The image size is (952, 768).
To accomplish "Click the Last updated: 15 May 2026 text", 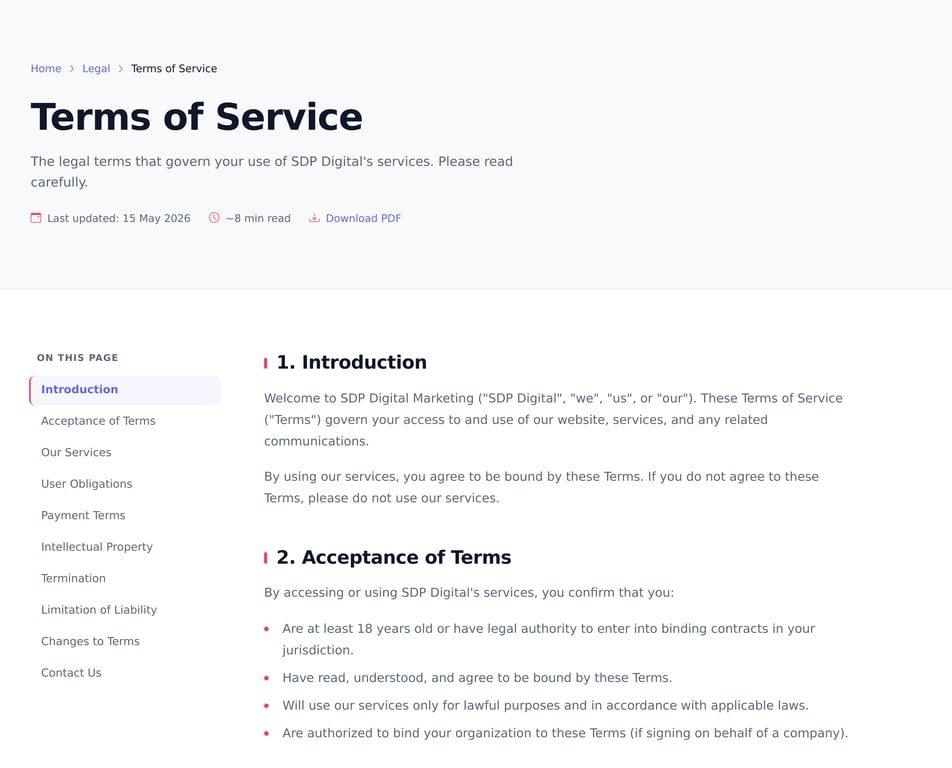I will pos(118,218).
